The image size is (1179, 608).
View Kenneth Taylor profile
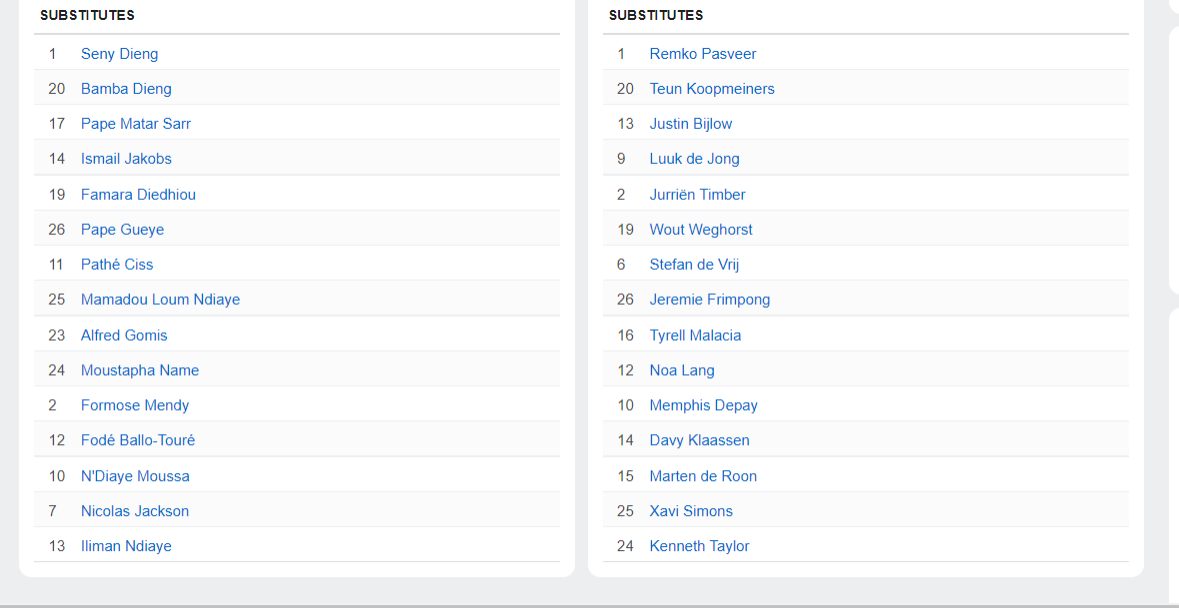pos(699,546)
